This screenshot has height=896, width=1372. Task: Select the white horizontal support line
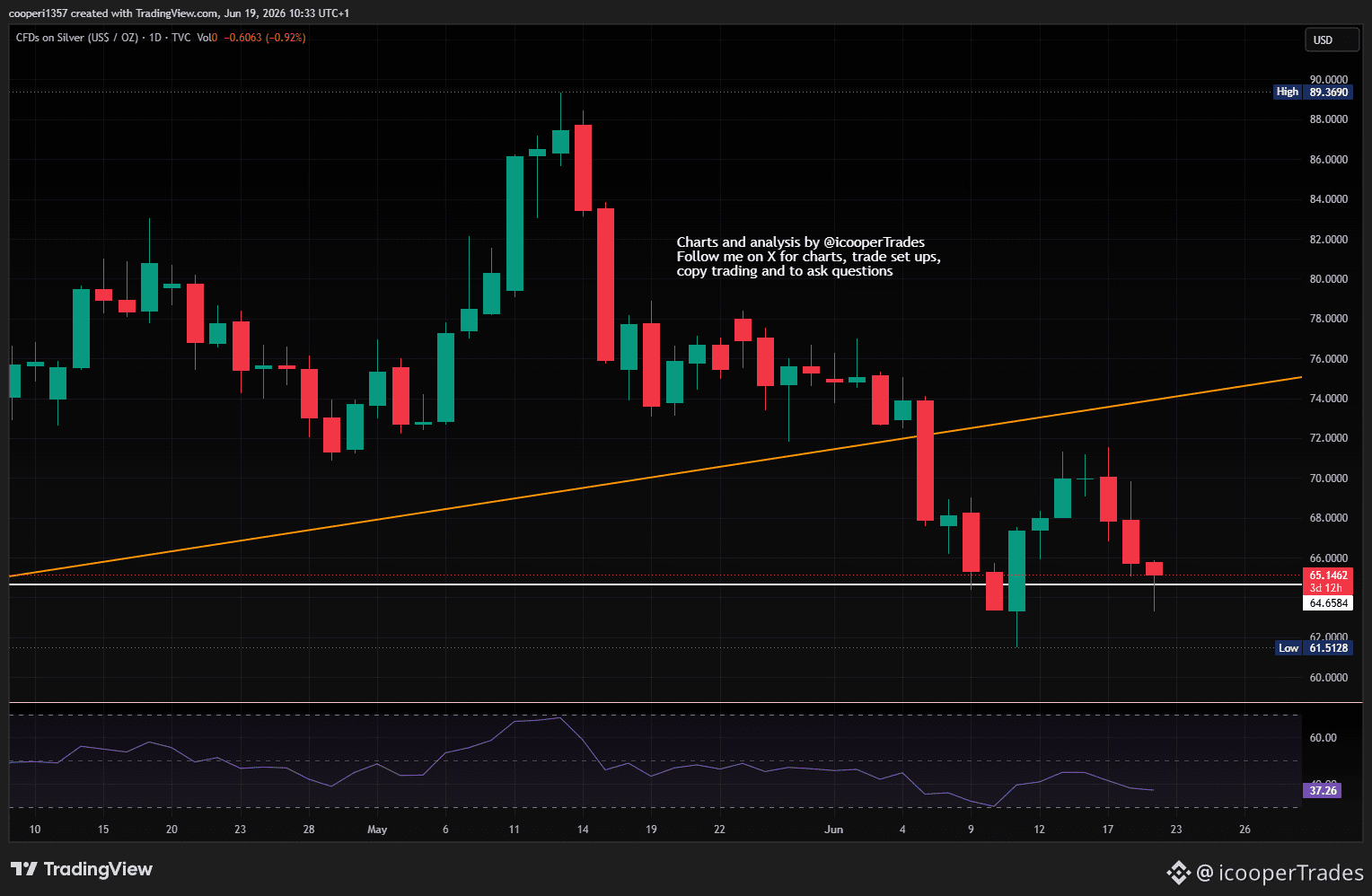point(655,584)
